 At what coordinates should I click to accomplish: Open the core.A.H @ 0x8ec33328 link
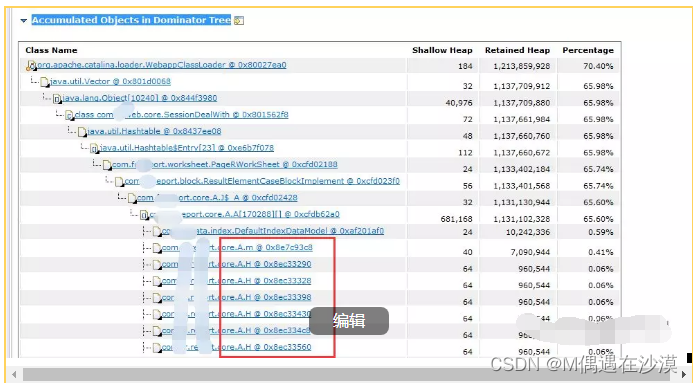(x=236, y=281)
